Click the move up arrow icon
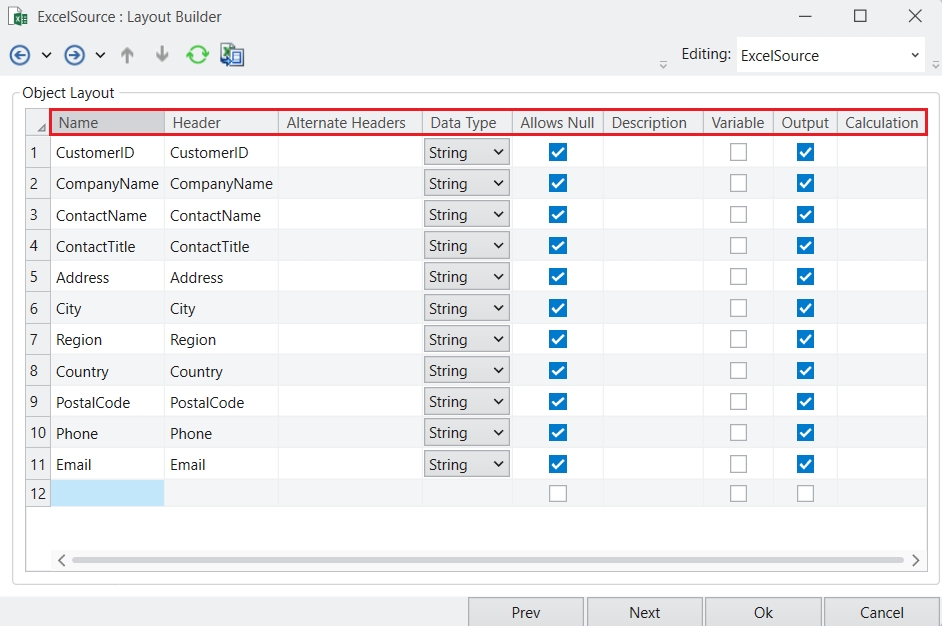942x626 pixels. click(x=127, y=55)
